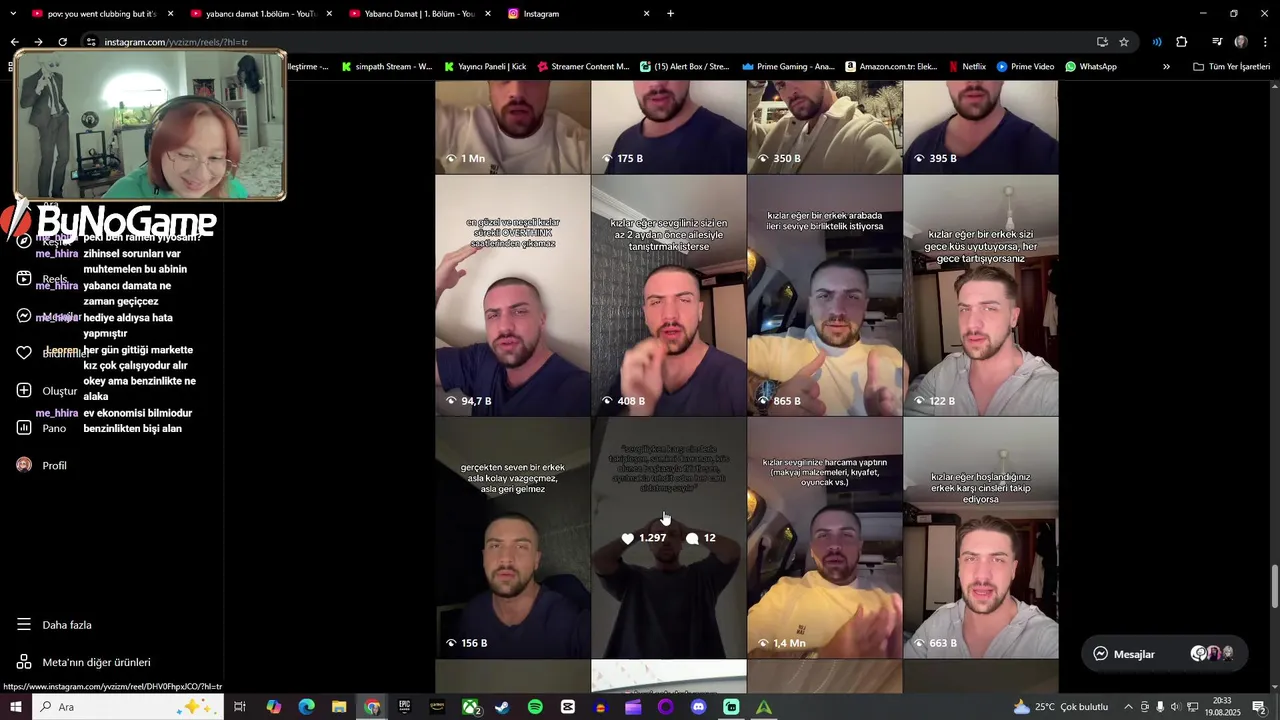Open the Daha fazla hamburger menu
This screenshot has width=1280, height=720.
[54, 625]
